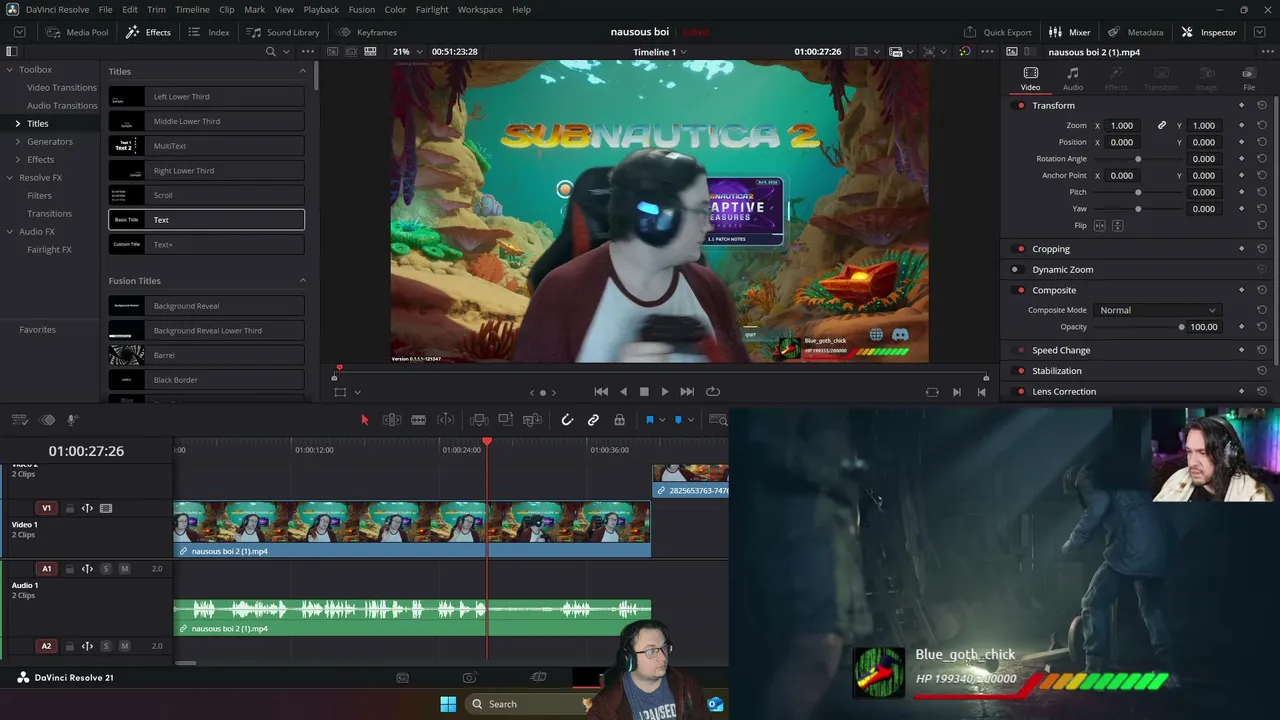This screenshot has width=1280, height=720.
Task: Switch to Inspector File tab
Action: click(x=1249, y=79)
